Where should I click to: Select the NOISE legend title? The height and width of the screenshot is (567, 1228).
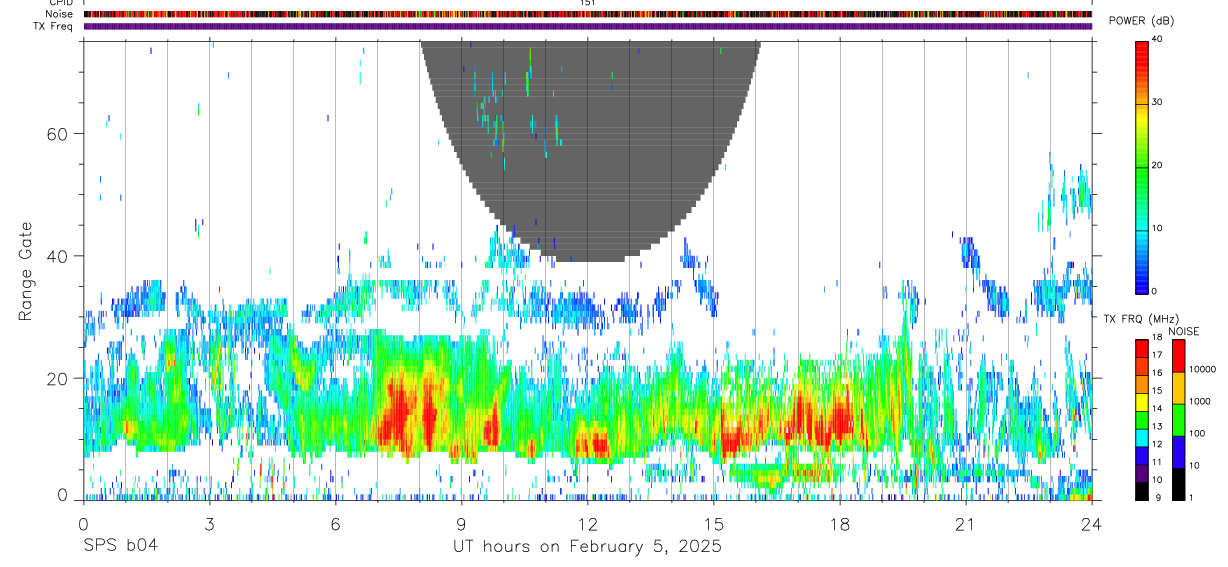[1185, 331]
